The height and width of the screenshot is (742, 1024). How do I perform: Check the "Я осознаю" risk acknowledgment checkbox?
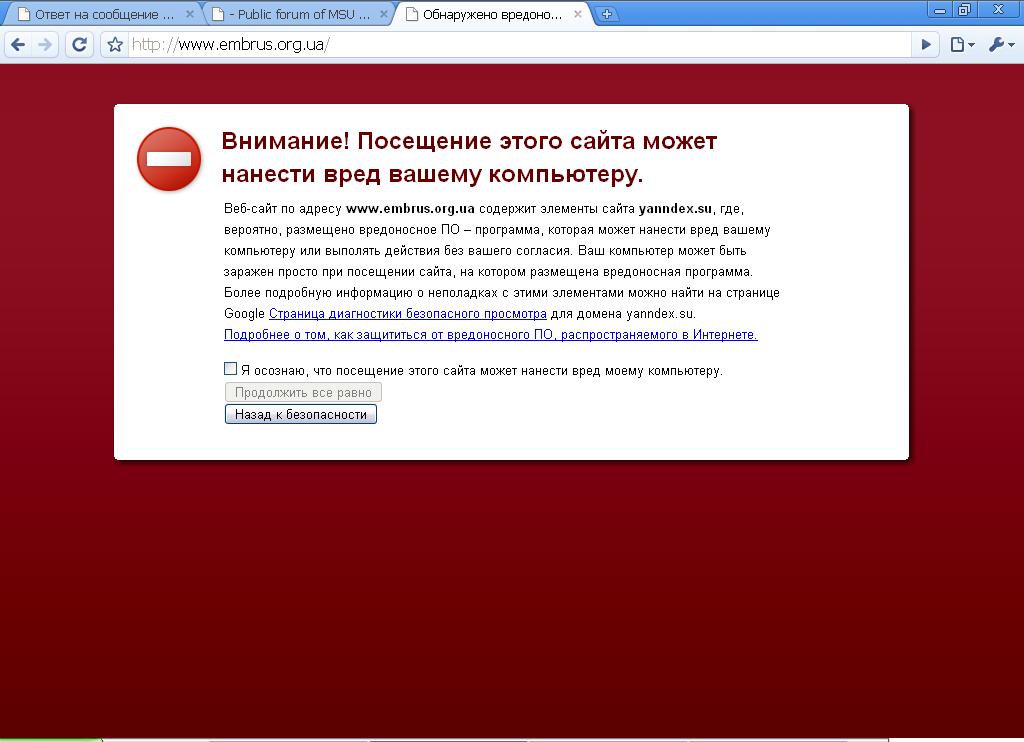point(231,369)
